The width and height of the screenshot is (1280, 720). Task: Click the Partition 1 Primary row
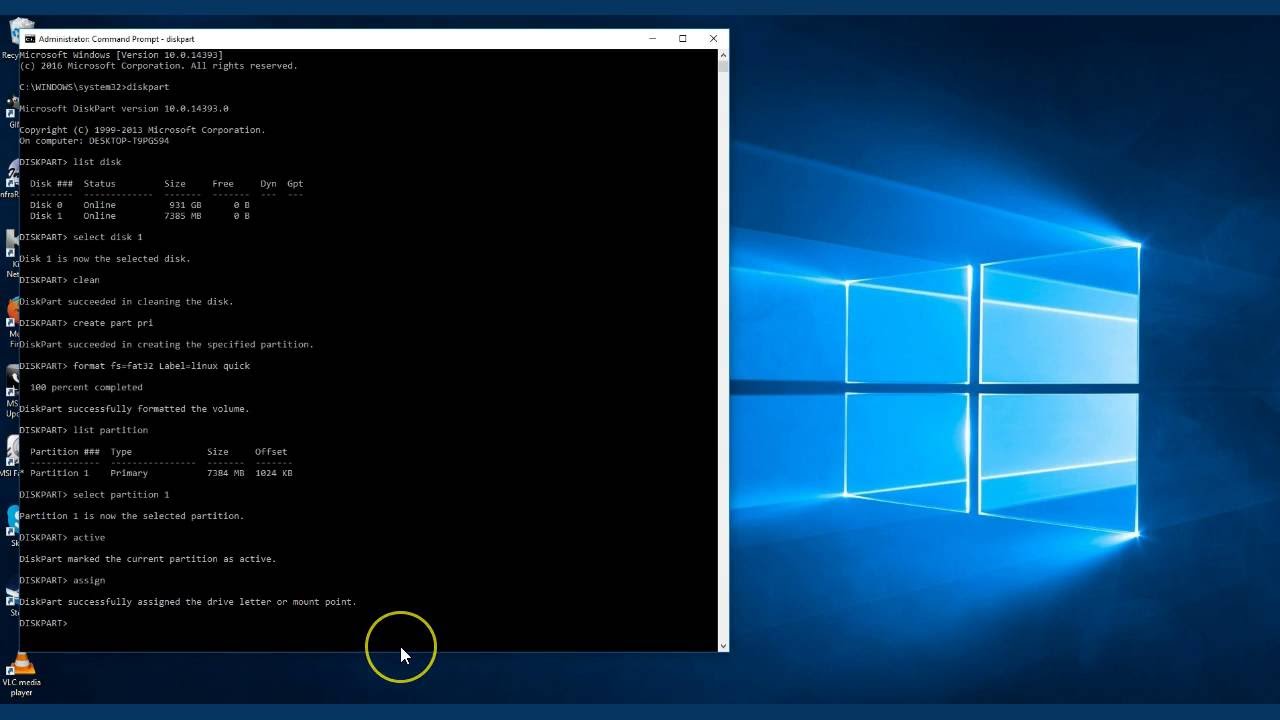(x=161, y=473)
